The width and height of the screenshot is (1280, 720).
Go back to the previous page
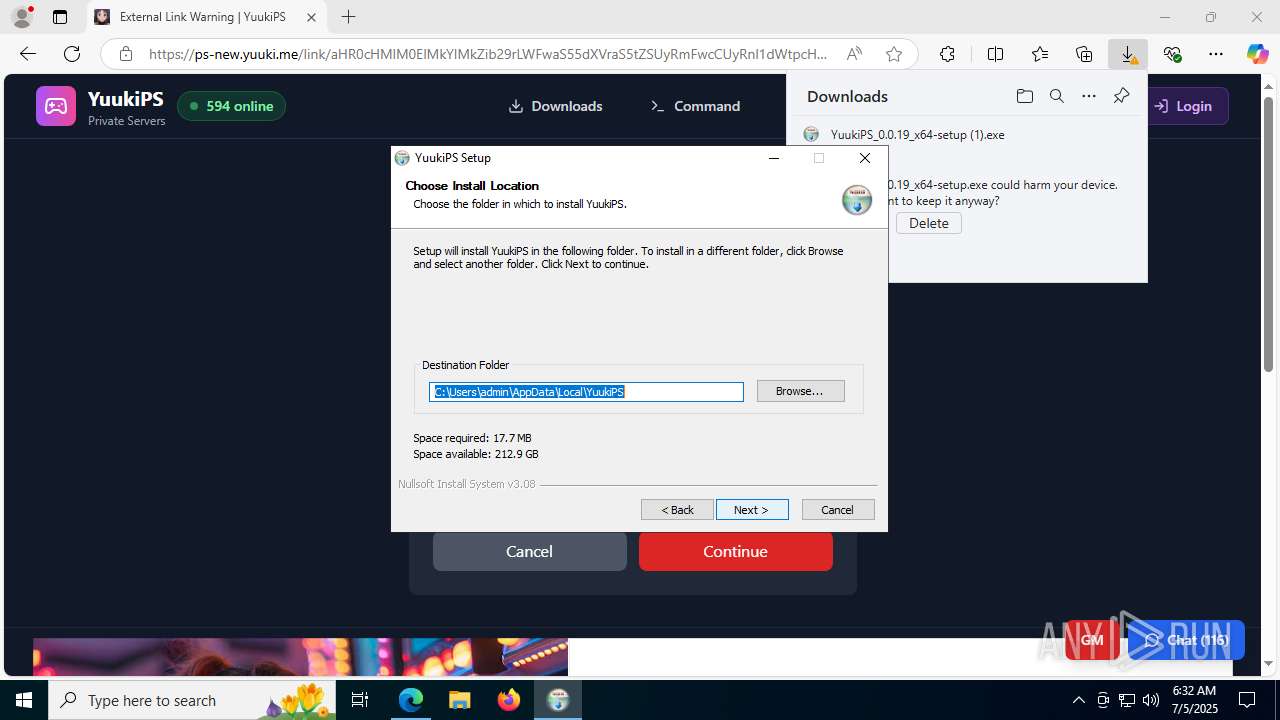point(28,54)
